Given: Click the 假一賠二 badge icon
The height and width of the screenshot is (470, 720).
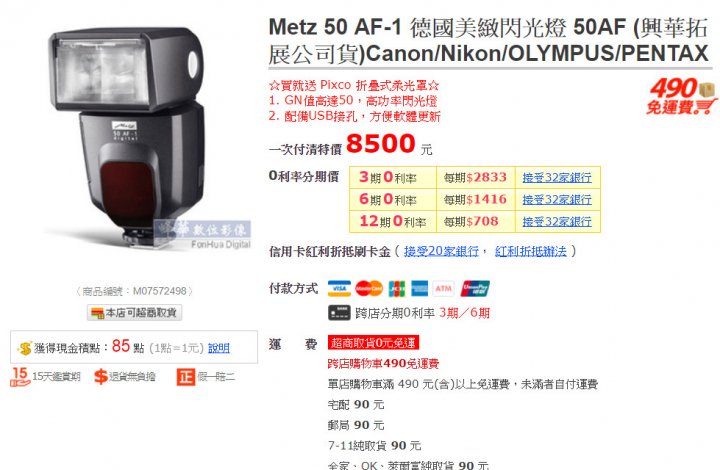Looking at the screenshot, I should pos(186,377).
